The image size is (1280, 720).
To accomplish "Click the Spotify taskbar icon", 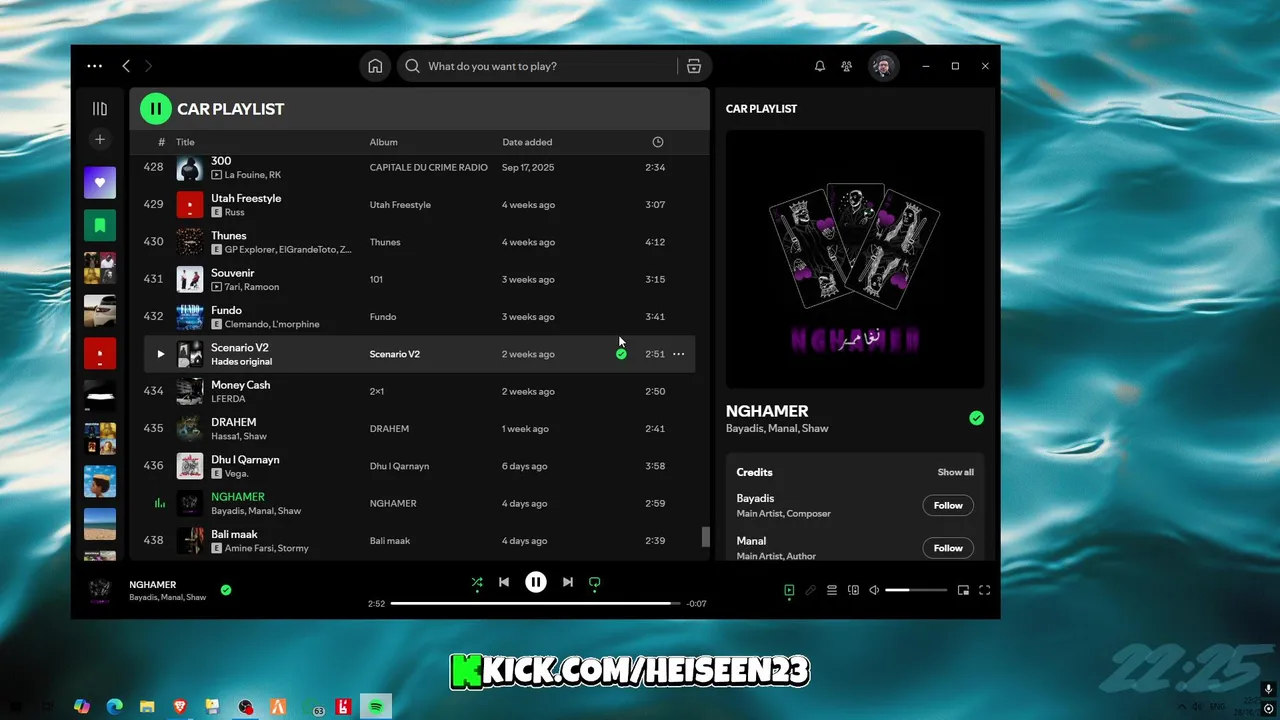I will [x=376, y=707].
